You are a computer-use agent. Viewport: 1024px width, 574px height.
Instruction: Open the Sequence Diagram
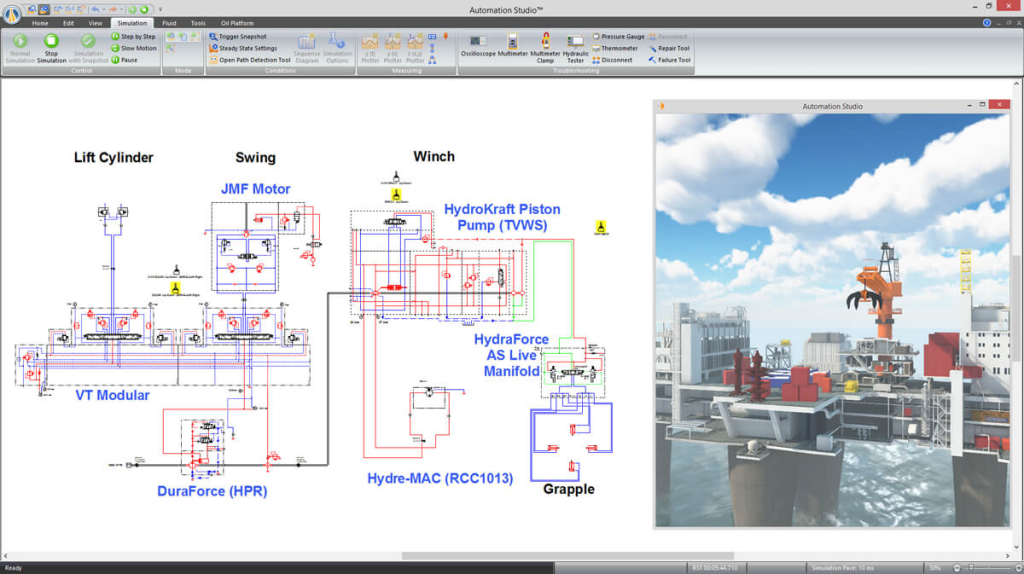pos(306,49)
